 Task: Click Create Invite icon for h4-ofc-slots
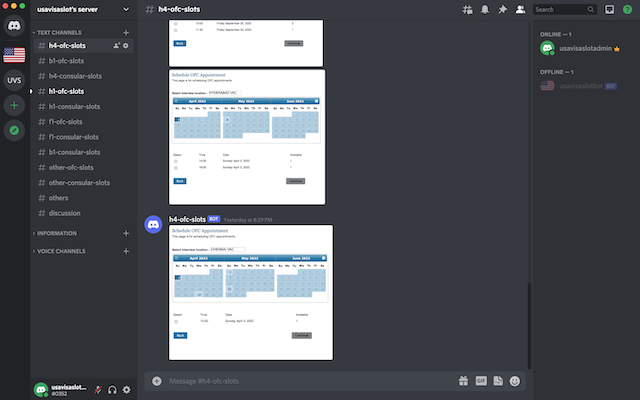116,46
